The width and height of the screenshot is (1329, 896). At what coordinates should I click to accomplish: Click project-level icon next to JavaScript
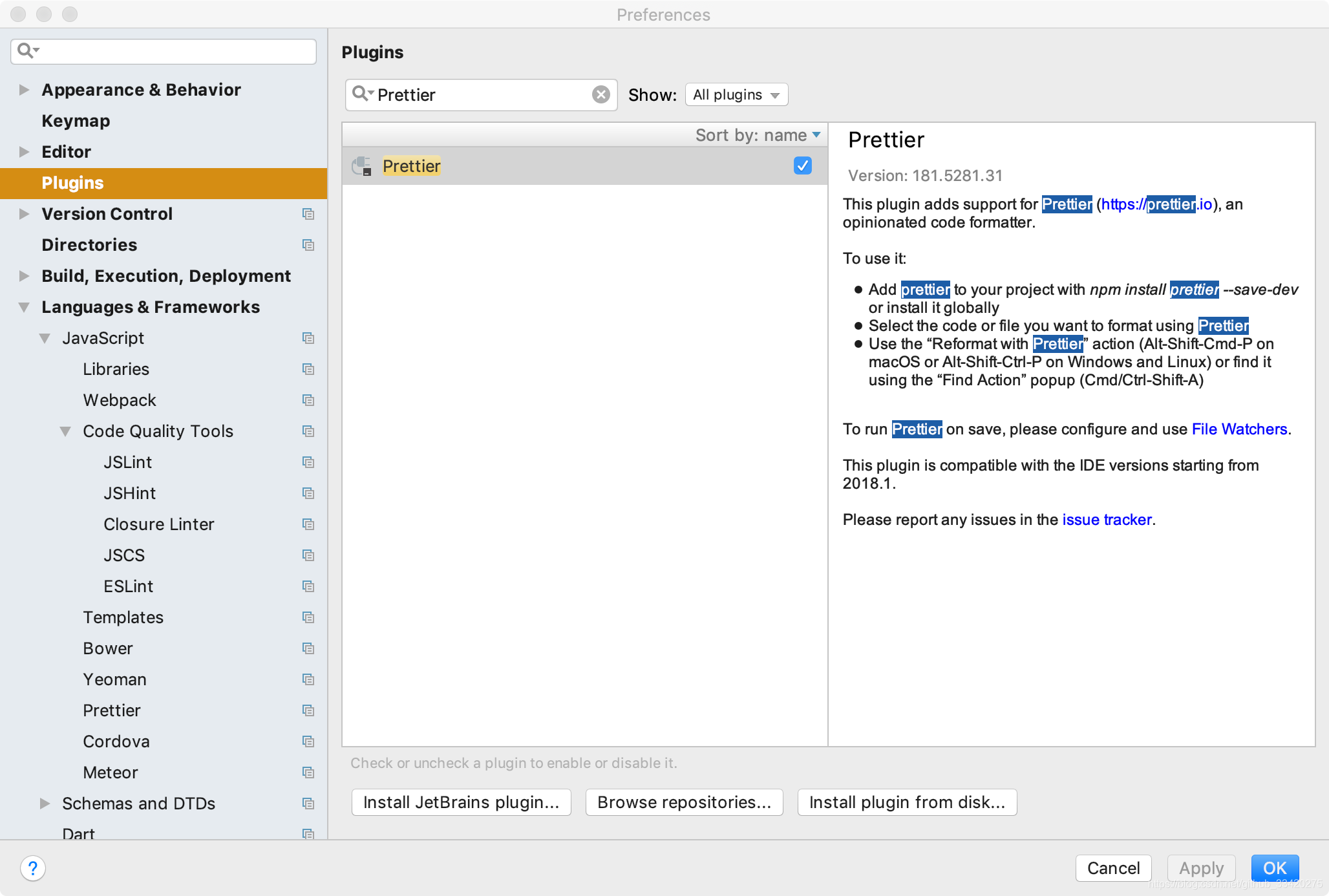308,338
